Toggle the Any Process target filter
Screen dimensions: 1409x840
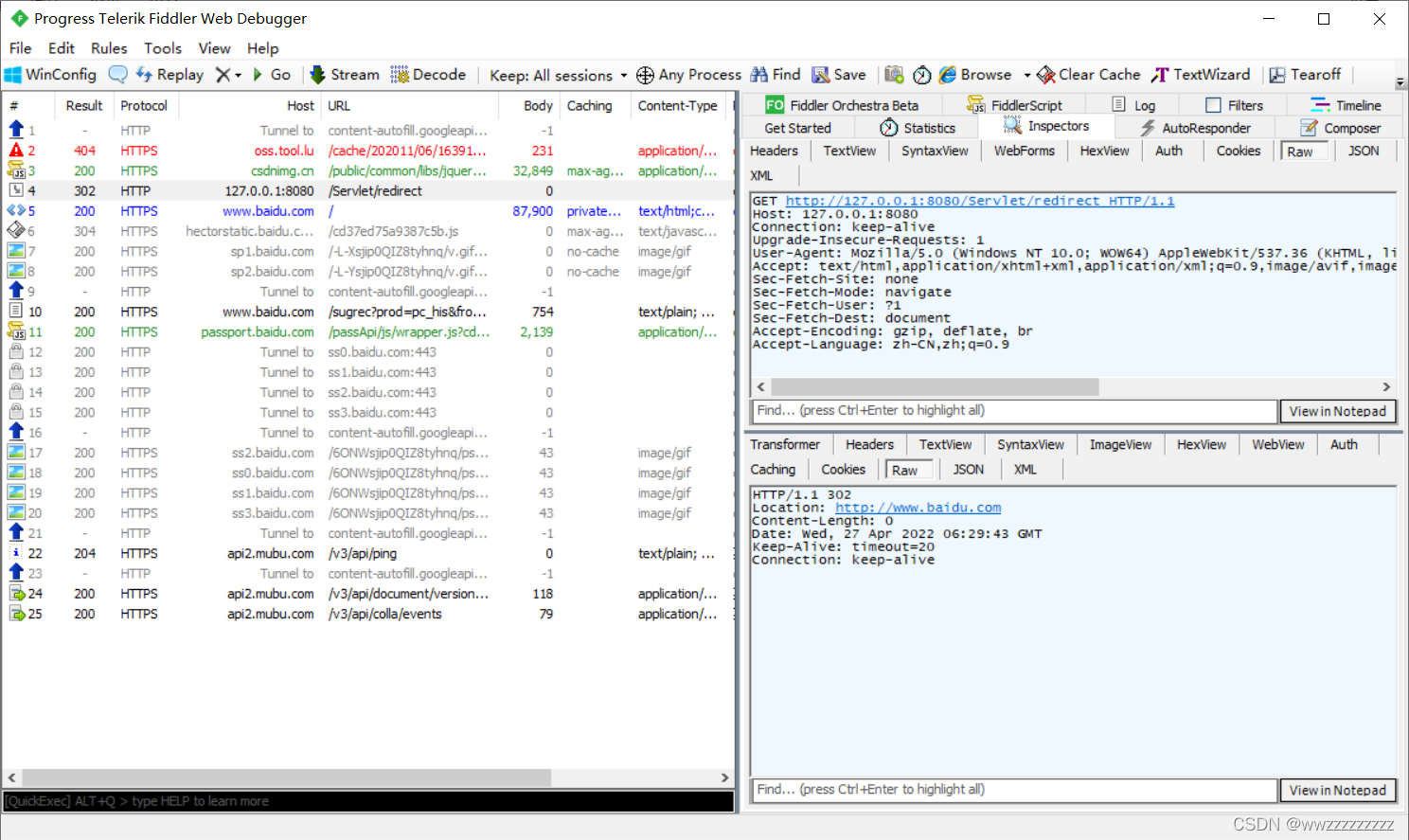[x=688, y=75]
